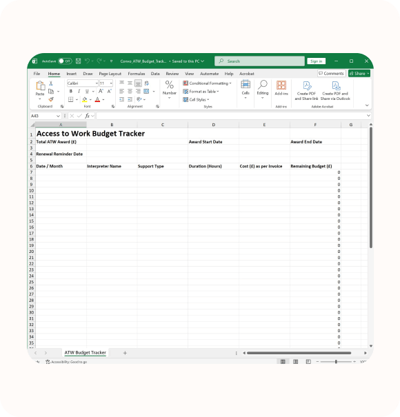
Task: Open the Customize Quick Access Toolbar dropdown
Action: [111, 61]
